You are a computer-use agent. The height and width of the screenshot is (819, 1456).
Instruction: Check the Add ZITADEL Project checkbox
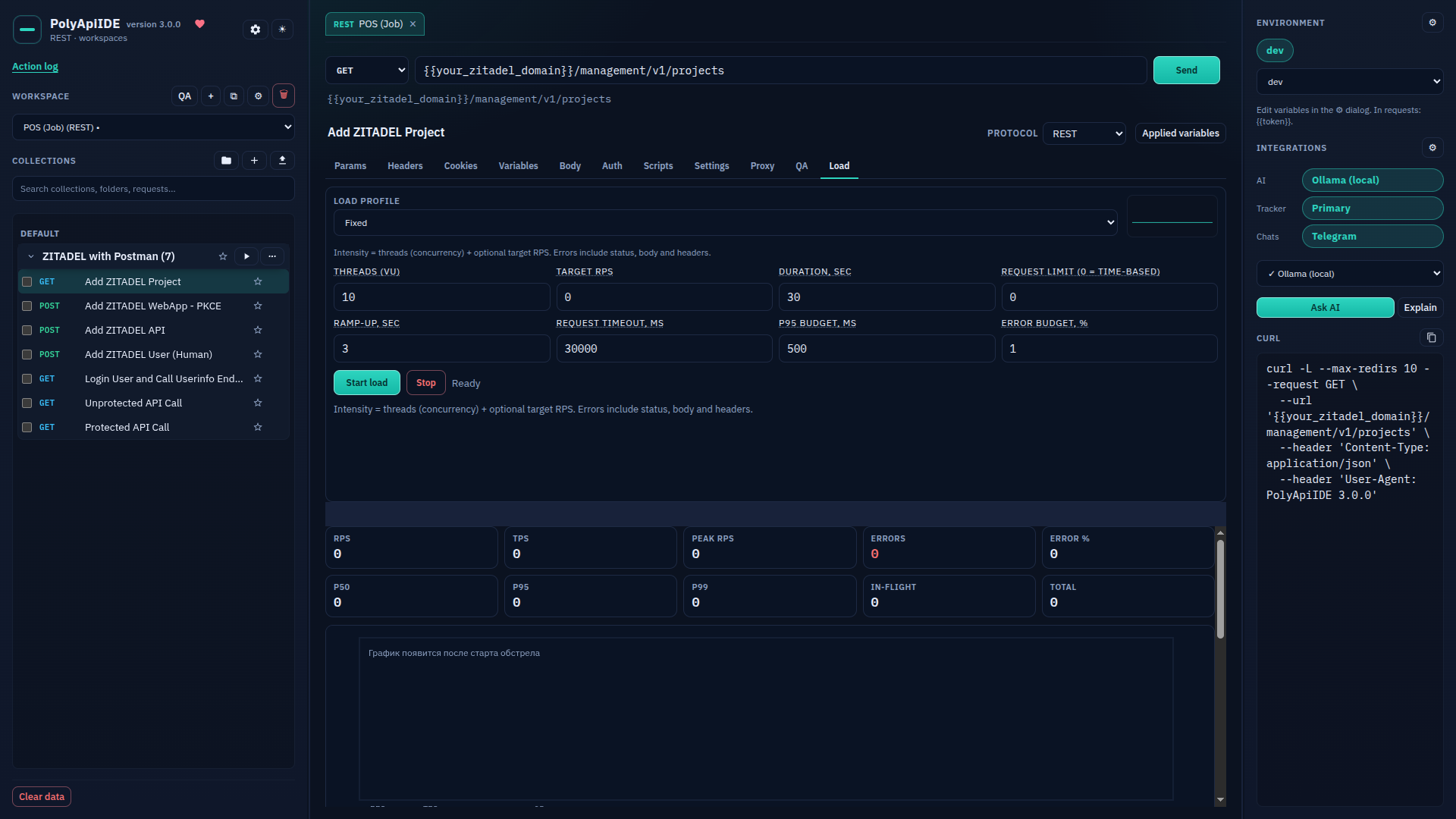27,281
